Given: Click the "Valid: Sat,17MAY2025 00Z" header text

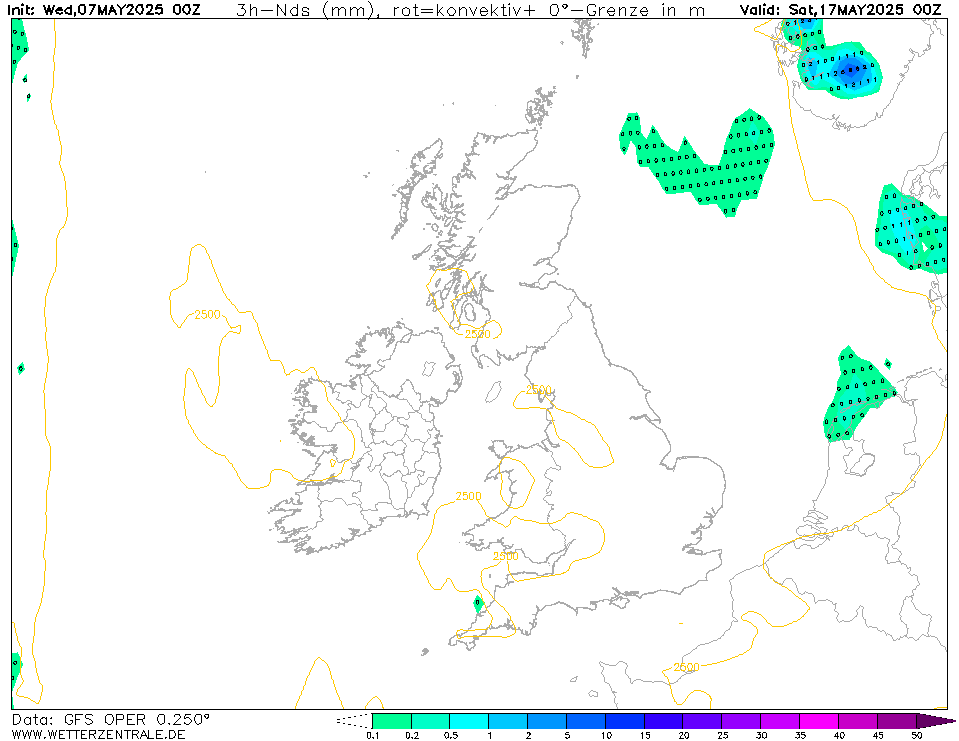Looking at the screenshot, I should coord(840,10).
